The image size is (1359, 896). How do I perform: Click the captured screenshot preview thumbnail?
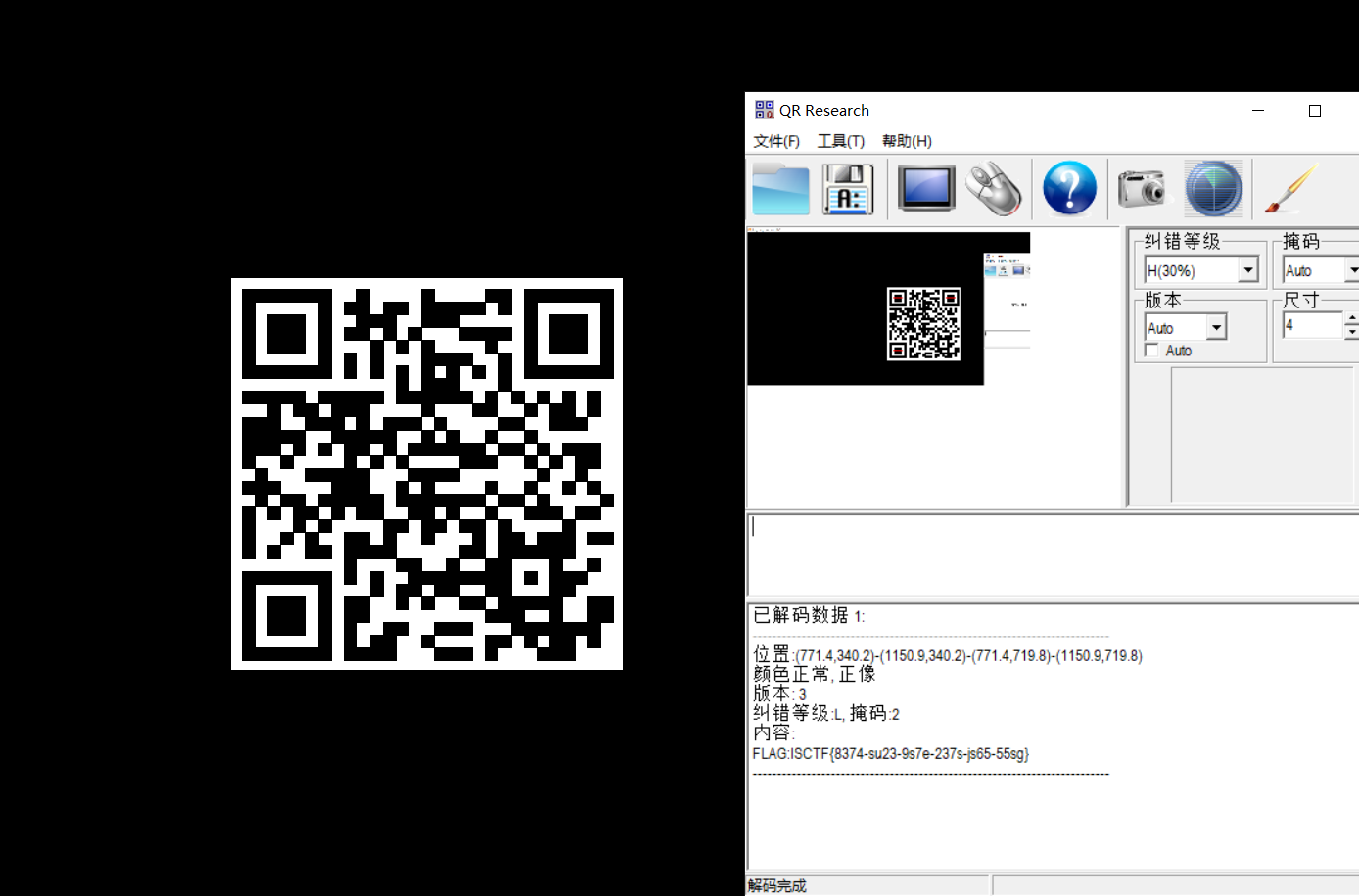[x=889, y=307]
